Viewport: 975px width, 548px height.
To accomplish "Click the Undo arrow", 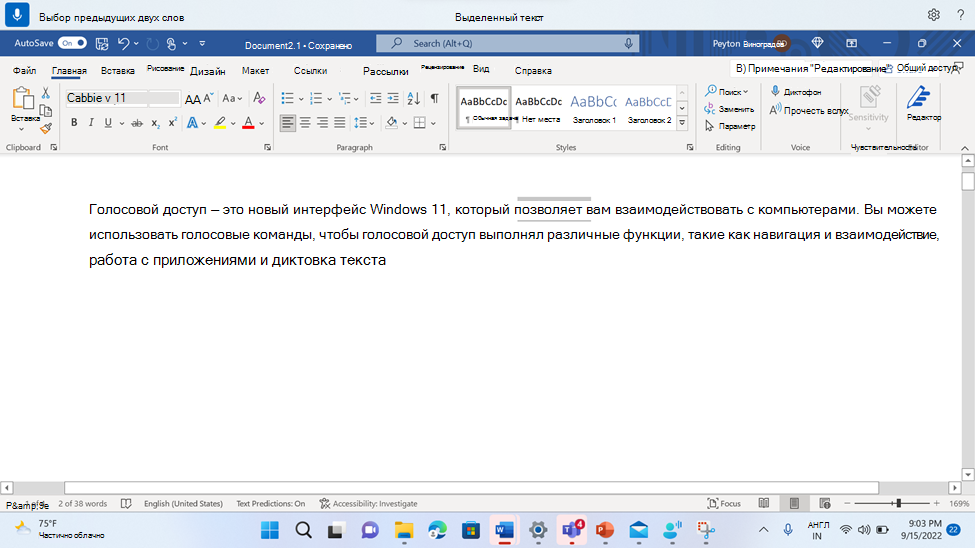I will point(123,44).
